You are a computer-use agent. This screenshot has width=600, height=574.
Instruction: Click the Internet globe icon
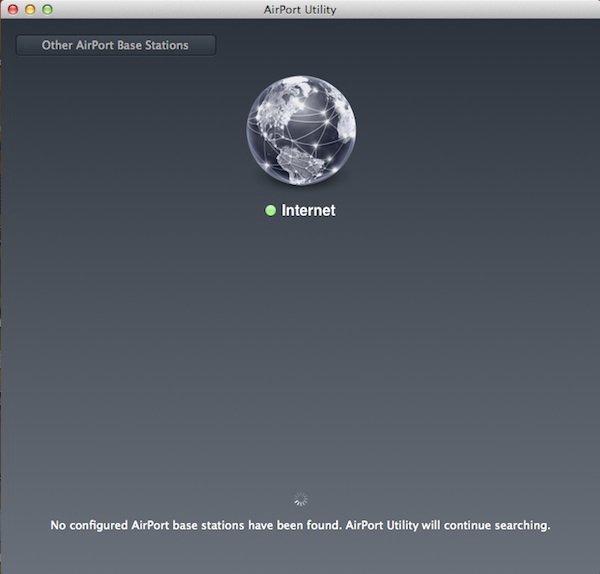pos(300,129)
